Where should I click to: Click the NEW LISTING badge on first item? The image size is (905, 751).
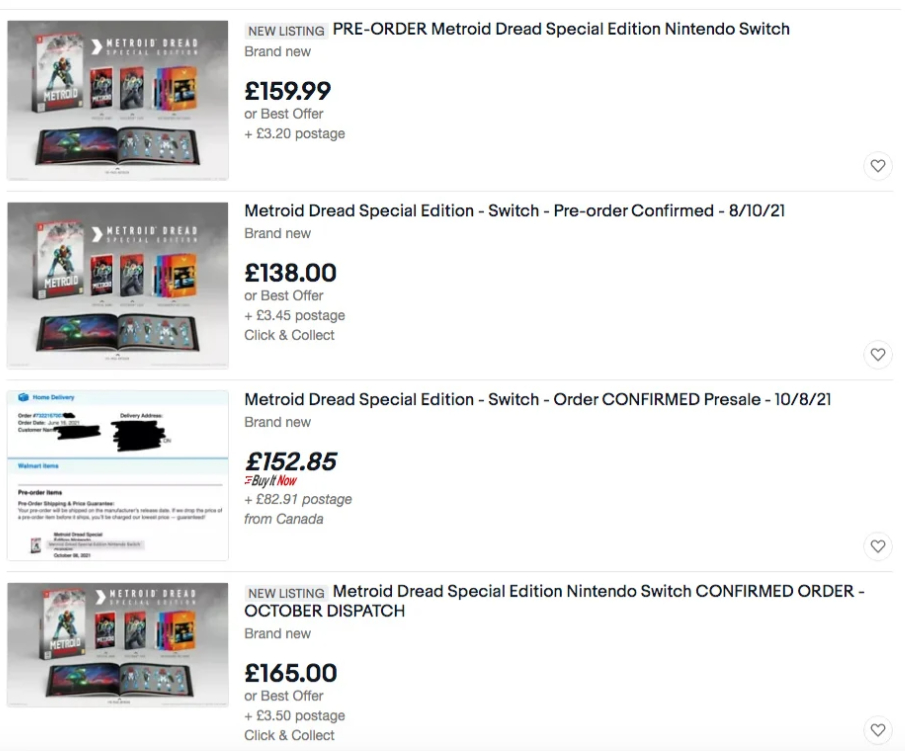[286, 31]
